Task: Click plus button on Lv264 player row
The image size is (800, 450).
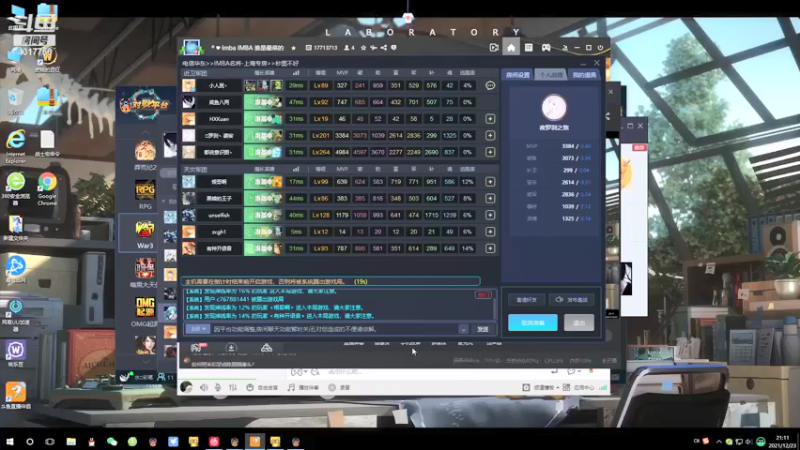Action: pyautogui.click(x=490, y=152)
